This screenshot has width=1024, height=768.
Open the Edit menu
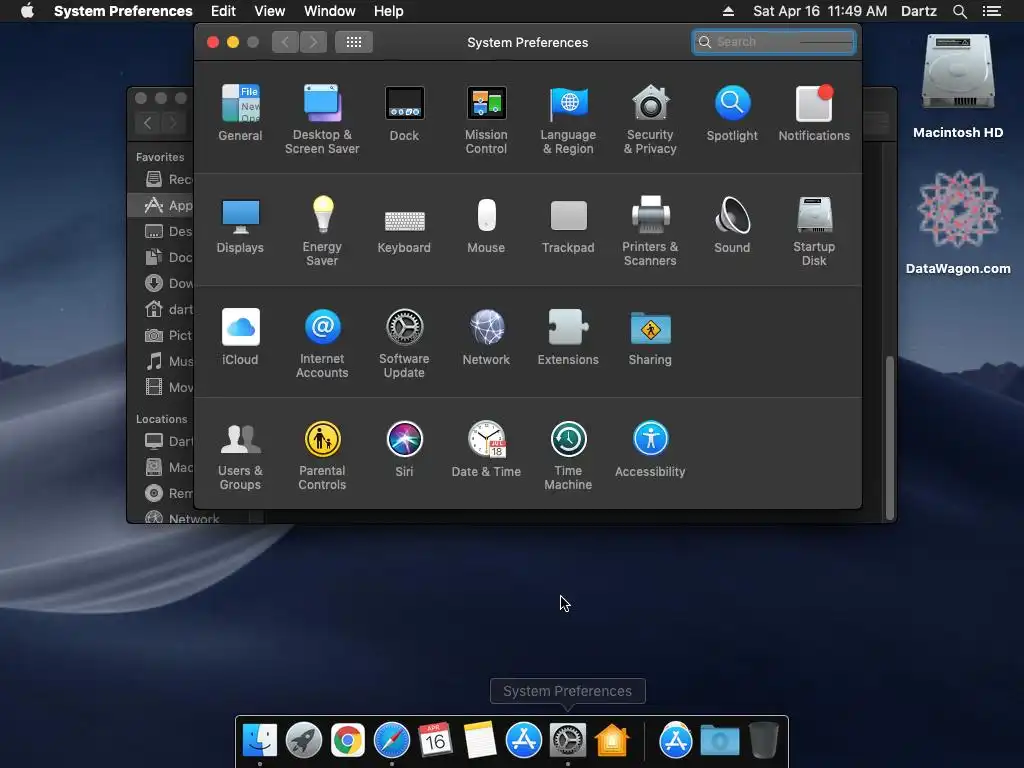tap(223, 11)
